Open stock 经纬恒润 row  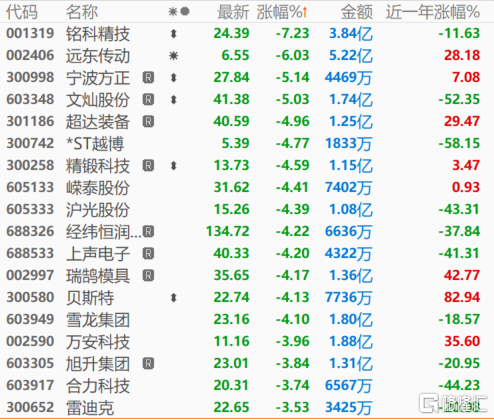(247, 231)
